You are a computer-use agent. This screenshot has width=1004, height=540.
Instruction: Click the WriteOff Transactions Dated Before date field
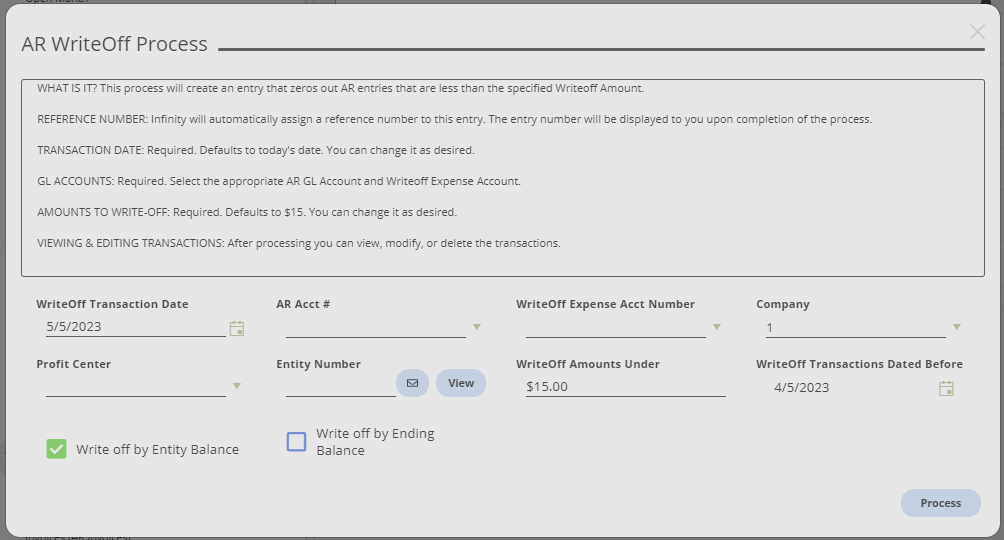(x=850, y=387)
